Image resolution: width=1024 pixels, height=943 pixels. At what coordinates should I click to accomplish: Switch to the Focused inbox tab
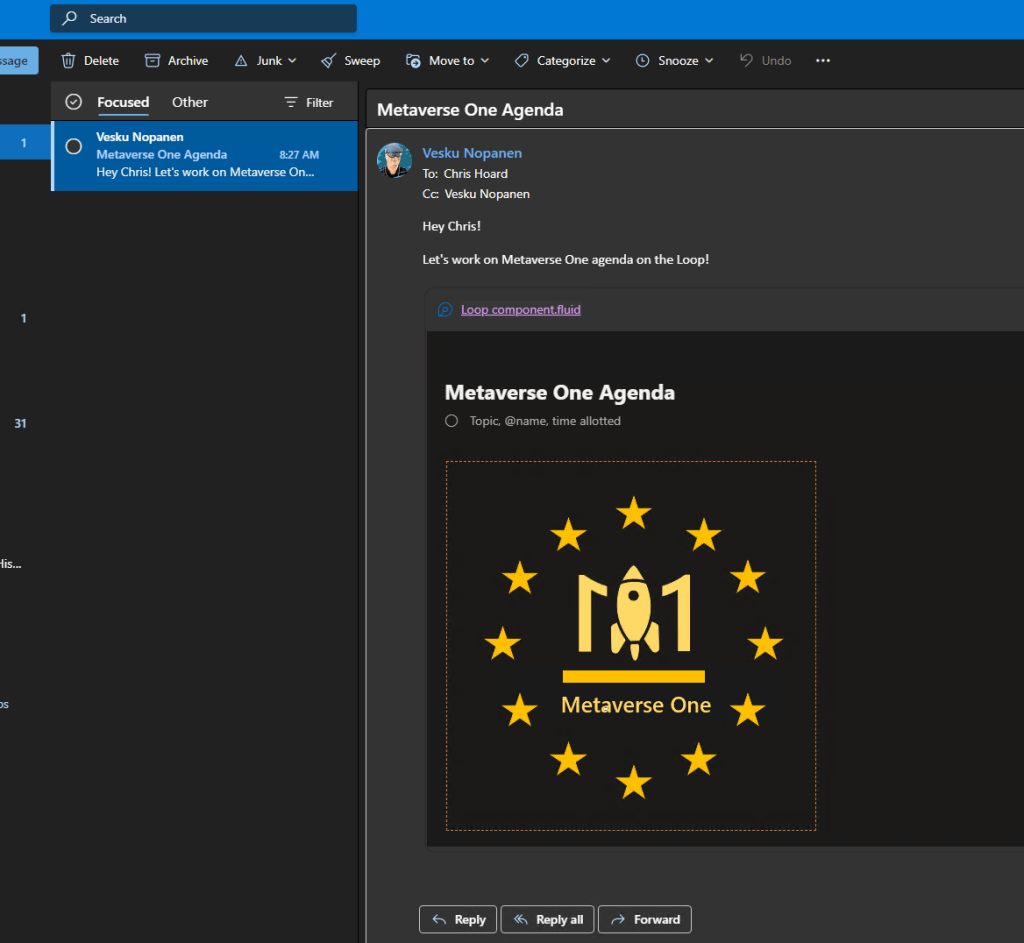[x=123, y=102]
